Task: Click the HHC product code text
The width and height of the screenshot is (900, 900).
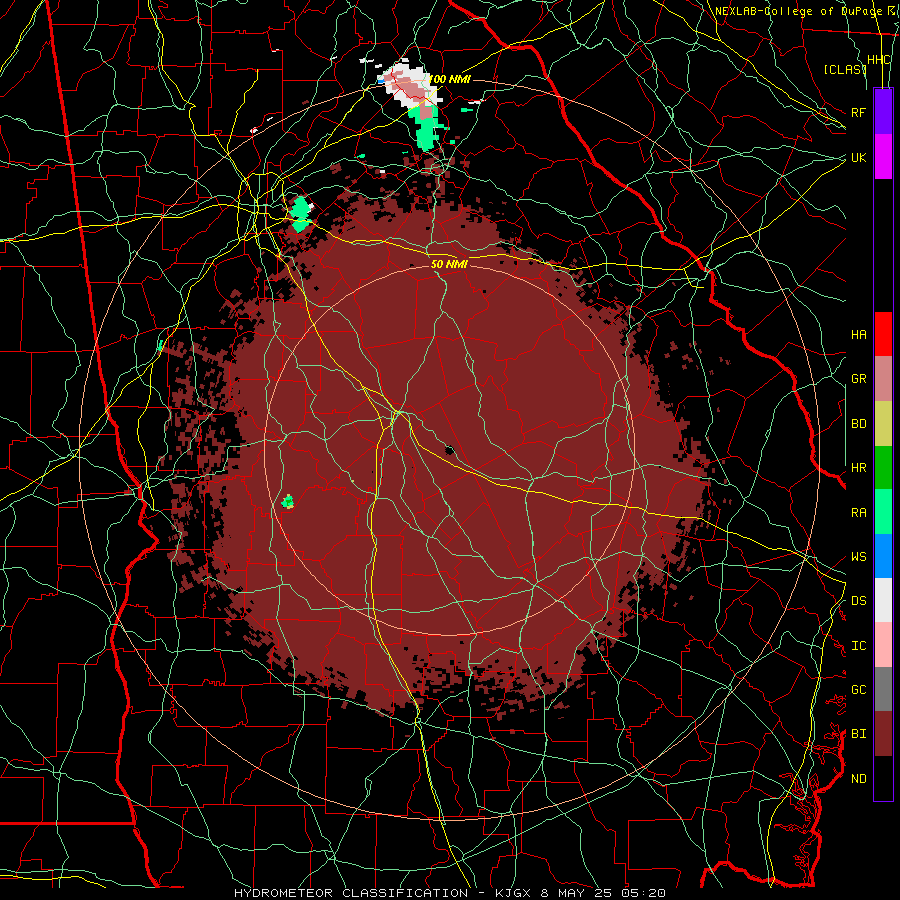Action: (879, 60)
